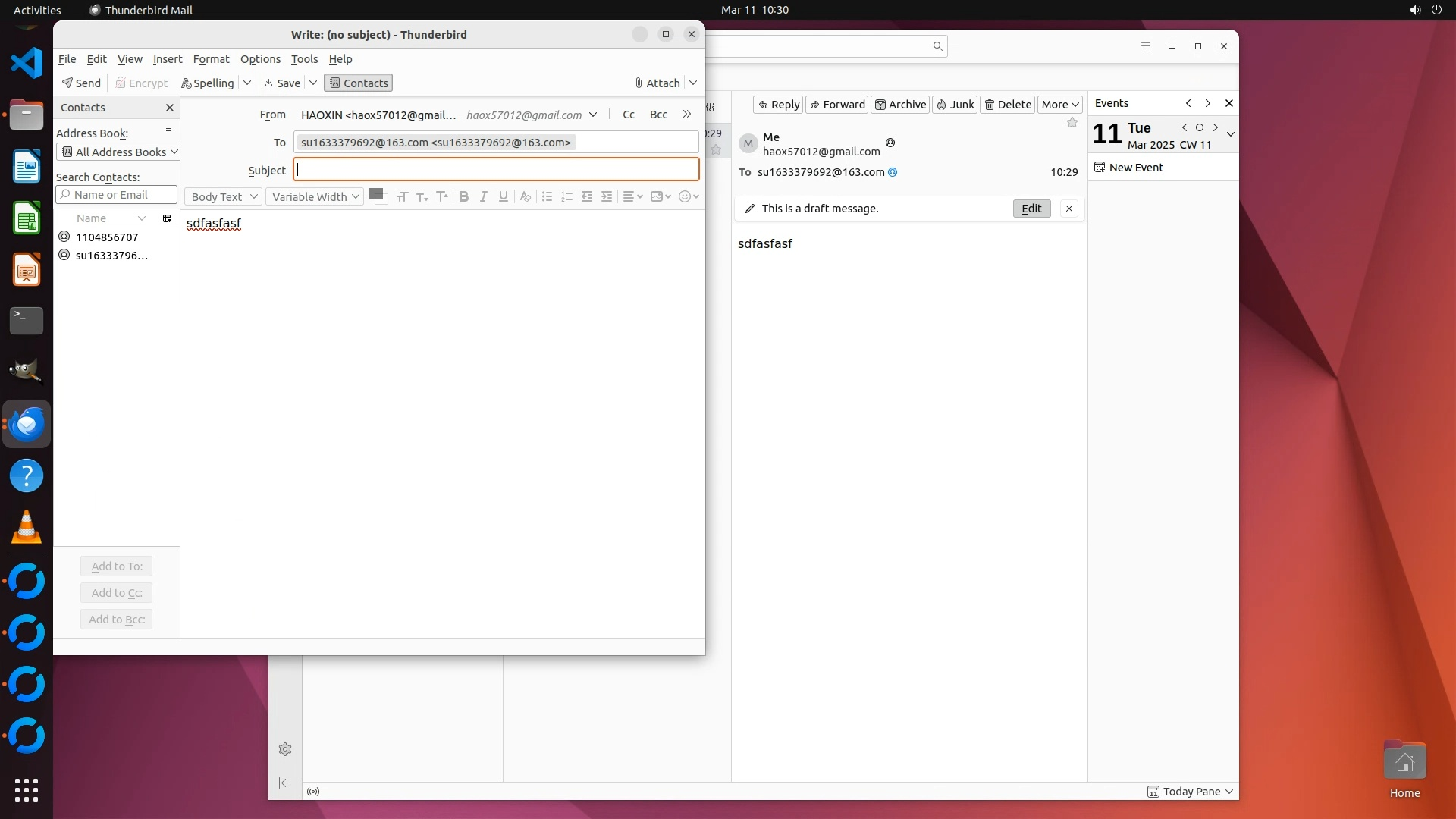Image resolution: width=1456 pixels, height=819 pixels.
Task: Click the Forward button
Action: click(836, 105)
